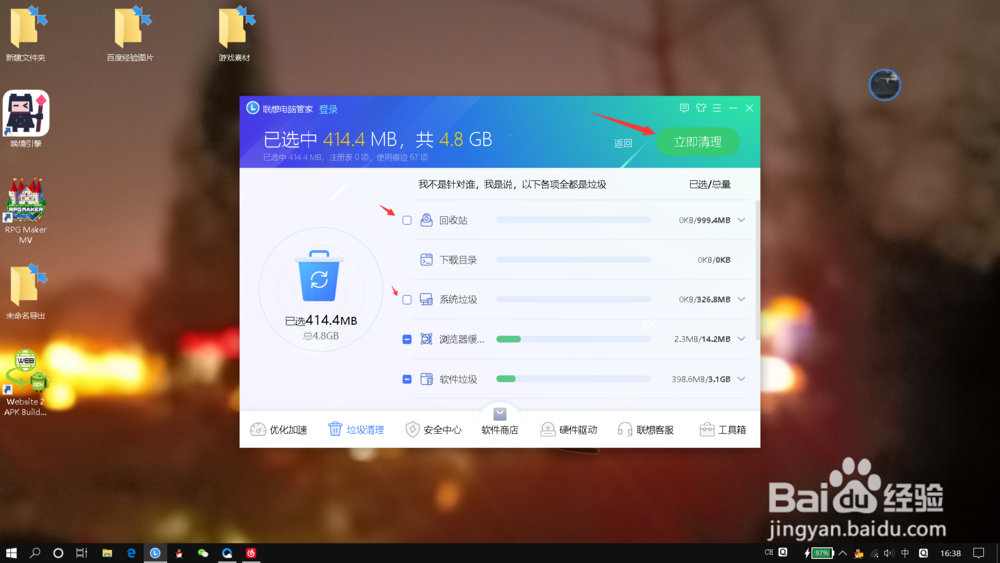The image size is (1000, 563).
Task: Check the 回收站 recycle bin checkbox
Action: [407, 220]
